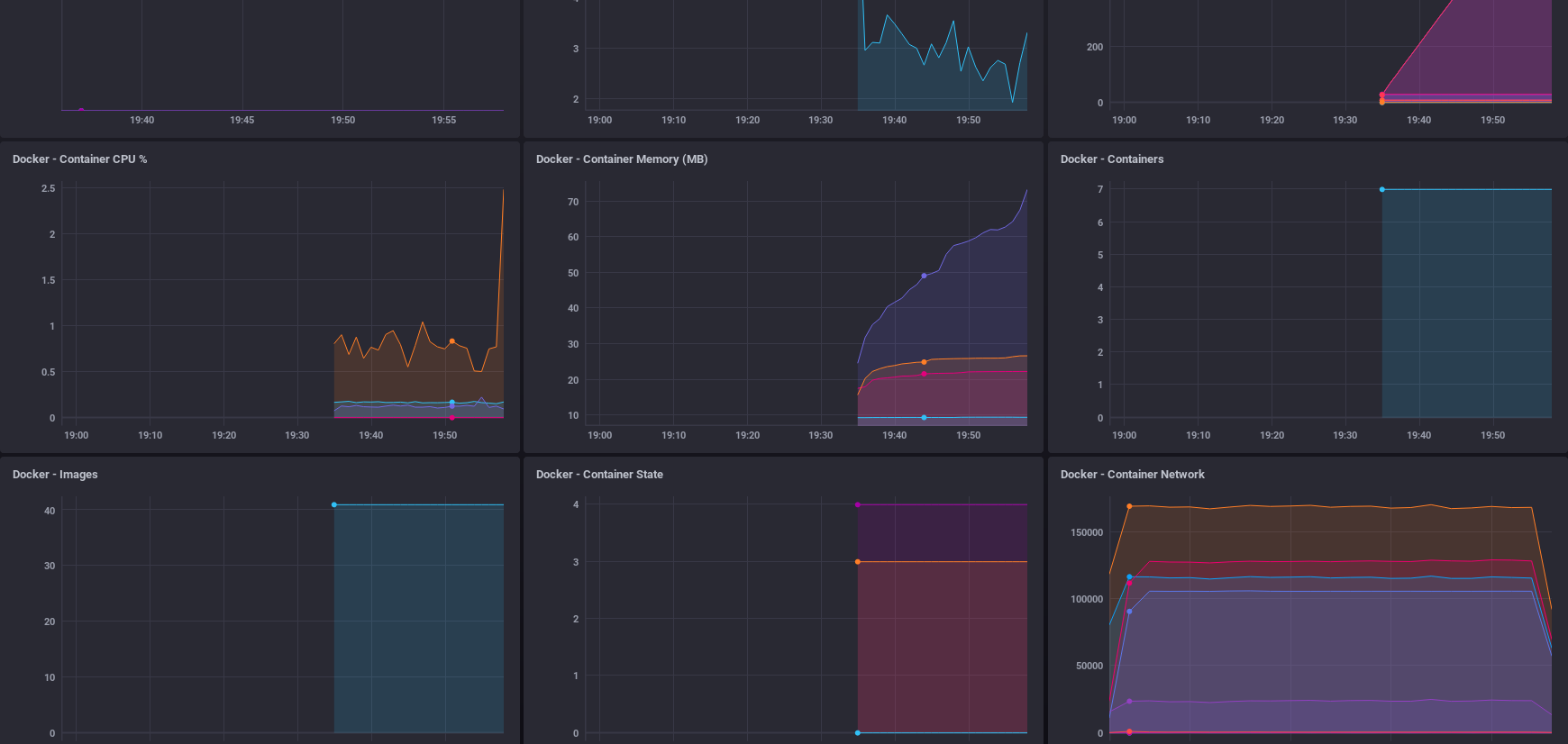Click the 2.5 axis label on Container CPU % chart

point(49,188)
